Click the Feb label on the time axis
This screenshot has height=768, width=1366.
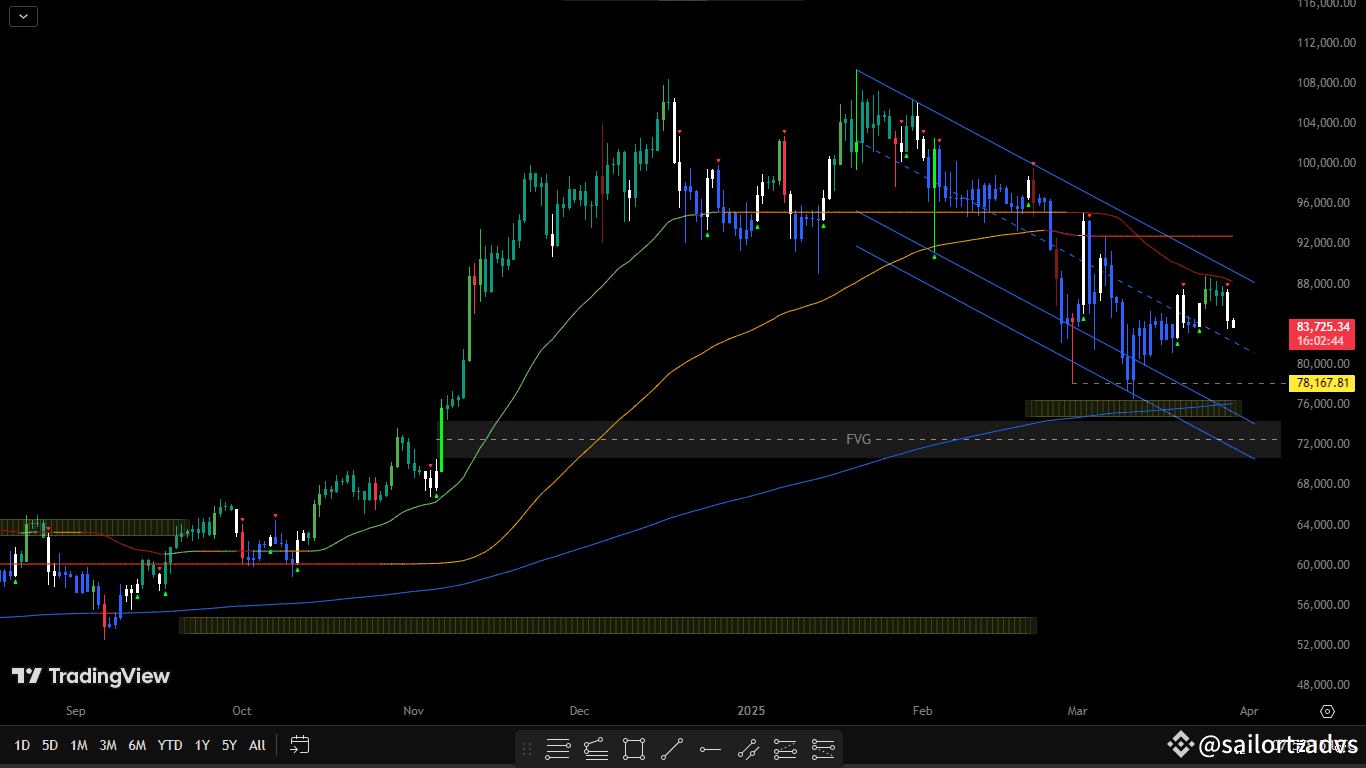point(922,711)
